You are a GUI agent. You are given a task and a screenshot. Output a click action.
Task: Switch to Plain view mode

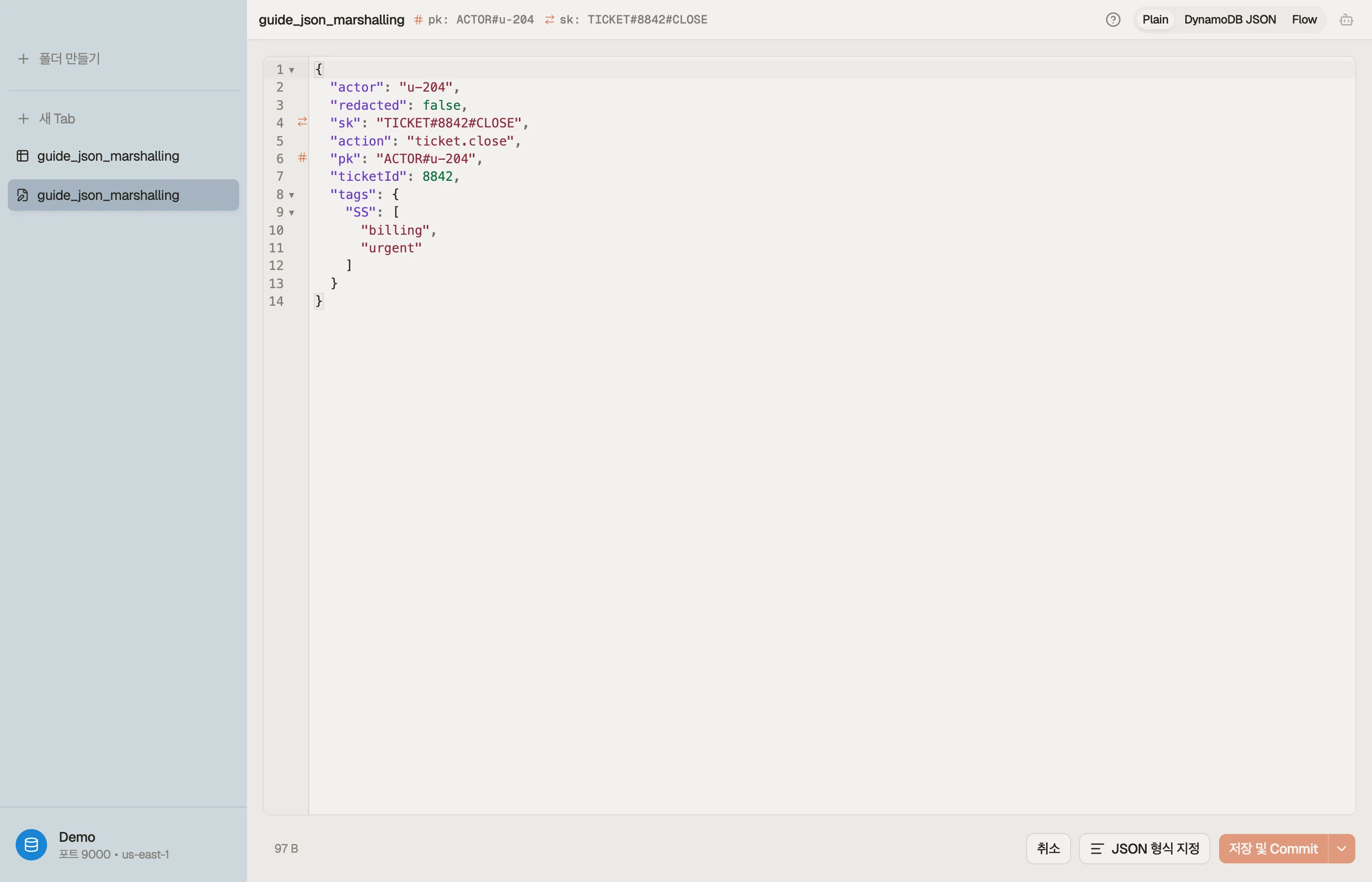pyautogui.click(x=1155, y=20)
